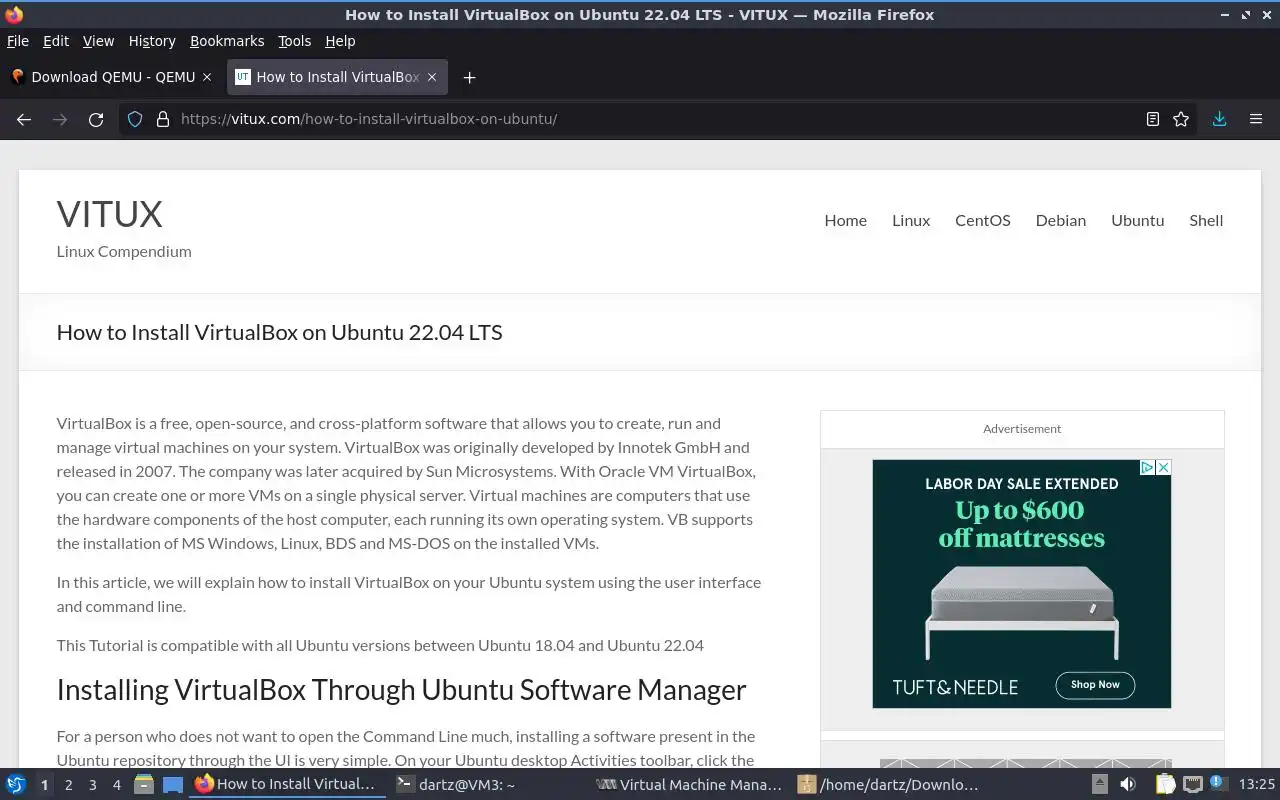Switch to the /home/dartz/Downloads file manager task

coord(889,785)
